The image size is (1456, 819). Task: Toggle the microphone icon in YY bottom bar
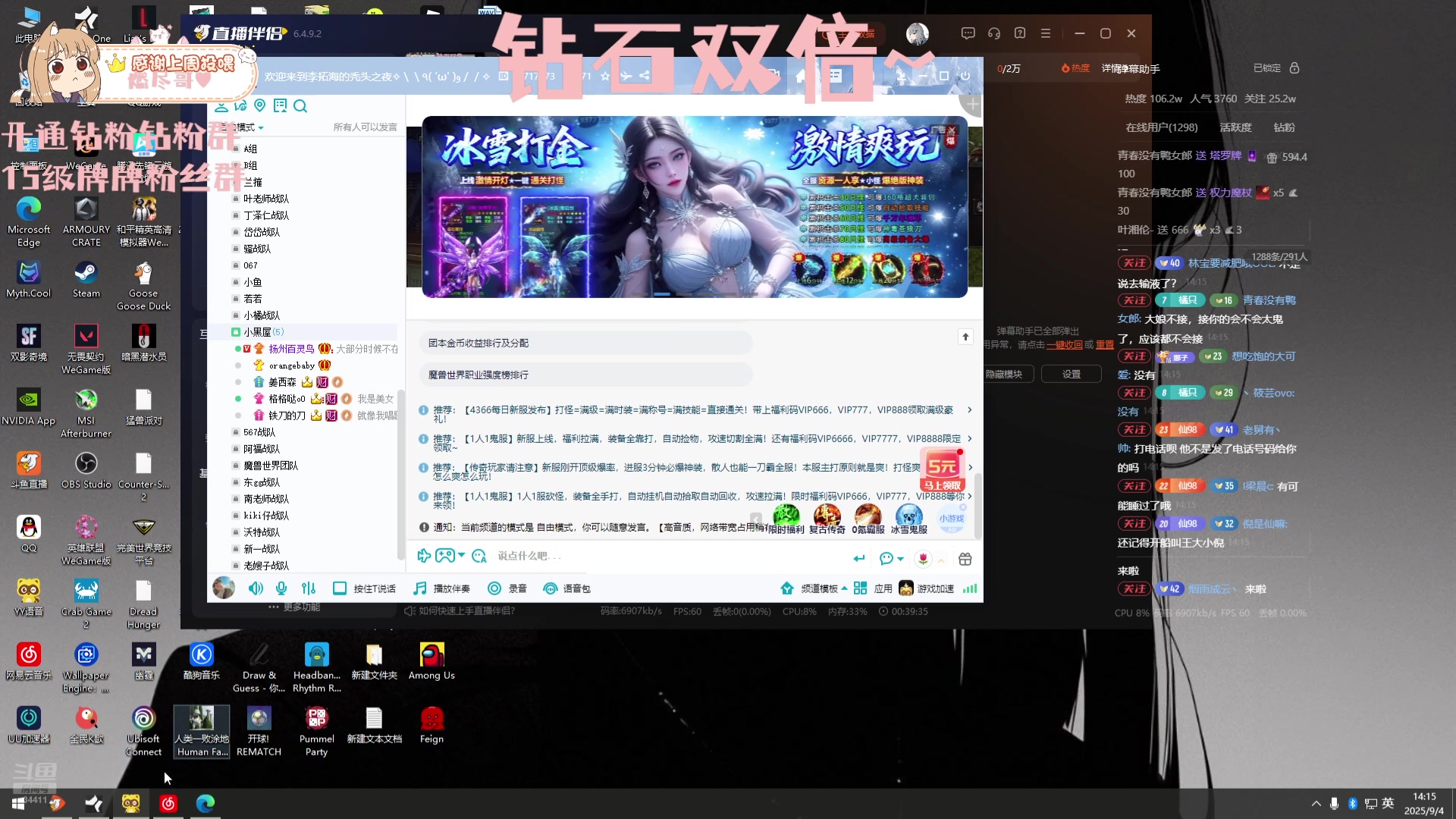point(281,588)
